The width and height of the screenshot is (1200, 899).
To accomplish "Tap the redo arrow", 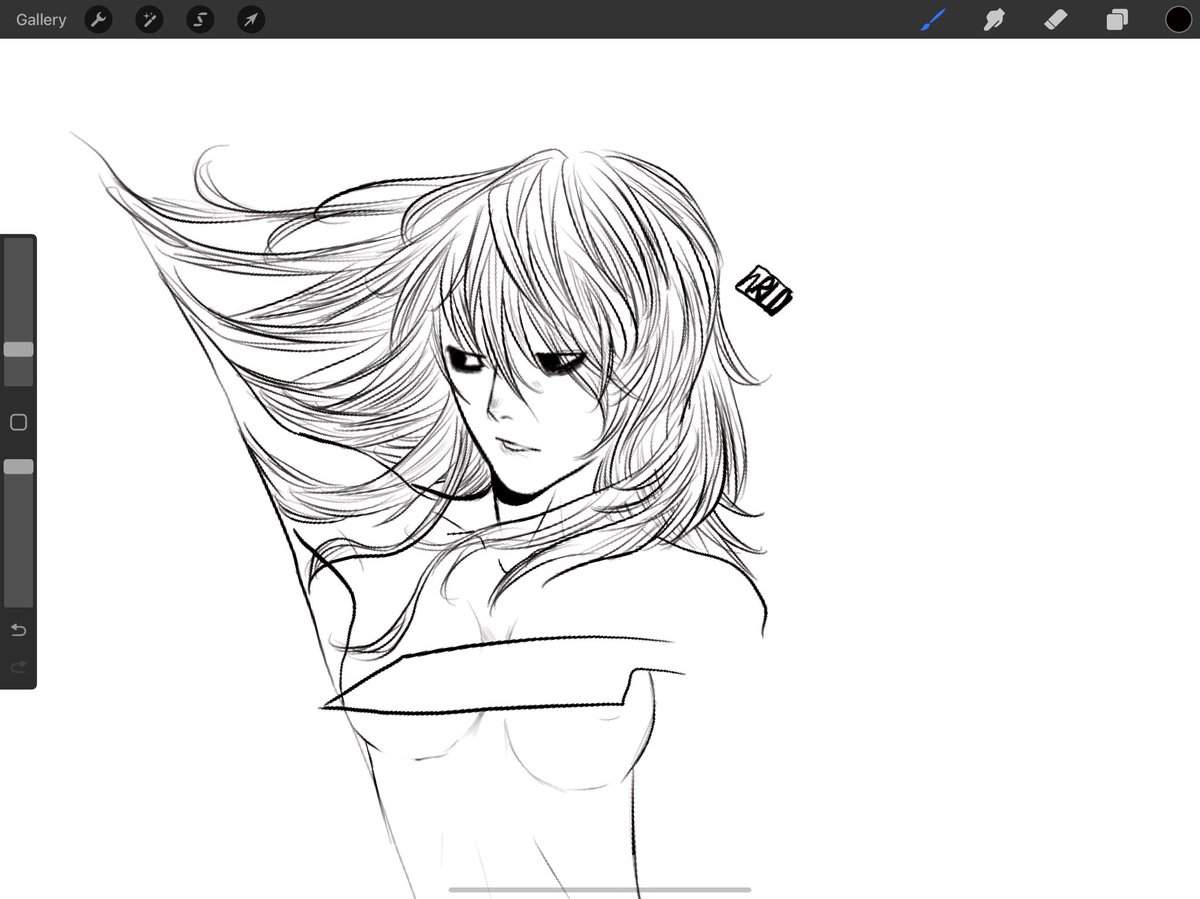I will [x=18, y=666].
